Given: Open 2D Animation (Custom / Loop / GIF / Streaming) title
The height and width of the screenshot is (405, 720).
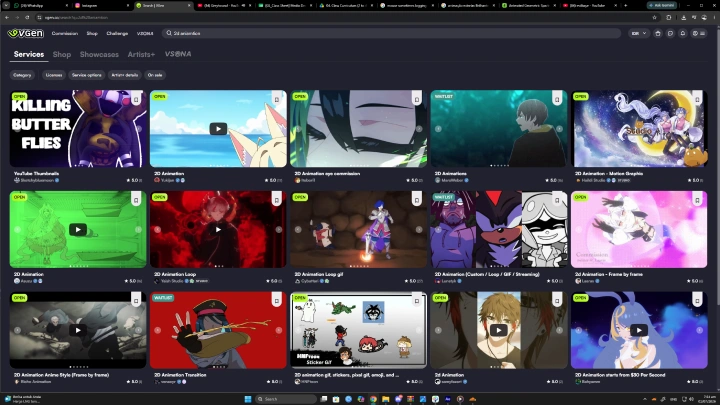Looking at the screenshot, I should (x=487, y=274).
